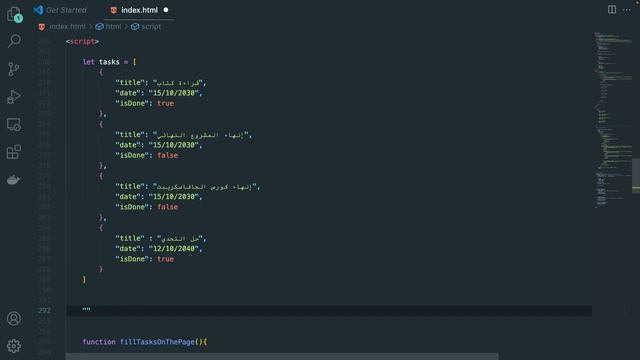This screenshot has height=360, width=640.
Task: Click the last task's "isDone": true value
Action: click(x=165, y=259)
